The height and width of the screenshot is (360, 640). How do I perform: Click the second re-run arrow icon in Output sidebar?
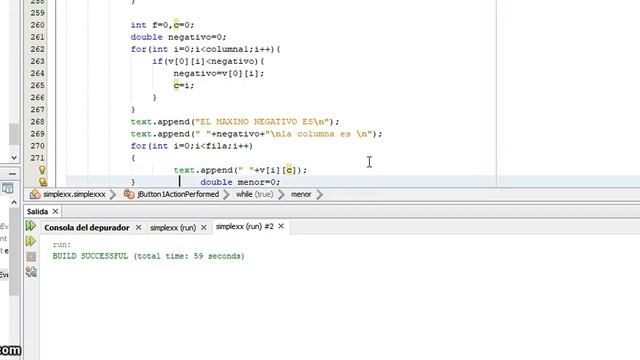(x=31, y=241)
